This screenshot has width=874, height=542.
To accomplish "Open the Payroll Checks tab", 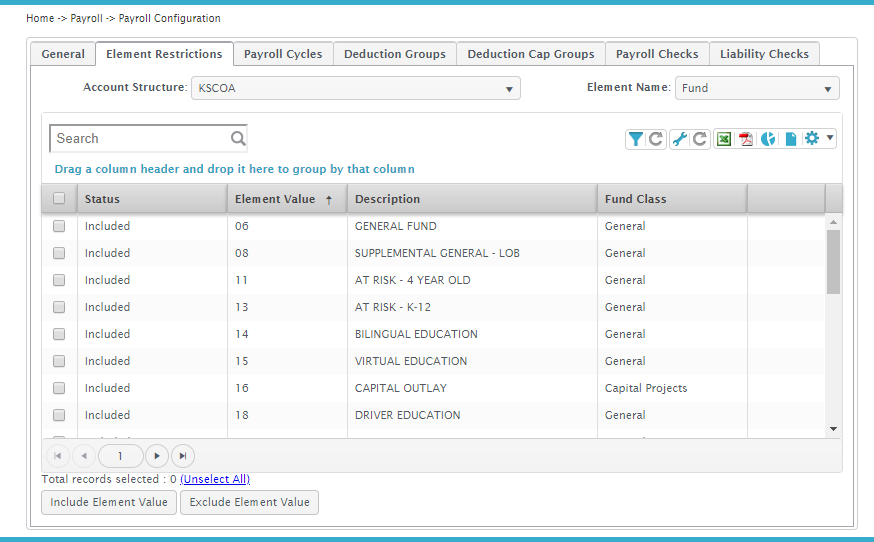I will [657, 54].
